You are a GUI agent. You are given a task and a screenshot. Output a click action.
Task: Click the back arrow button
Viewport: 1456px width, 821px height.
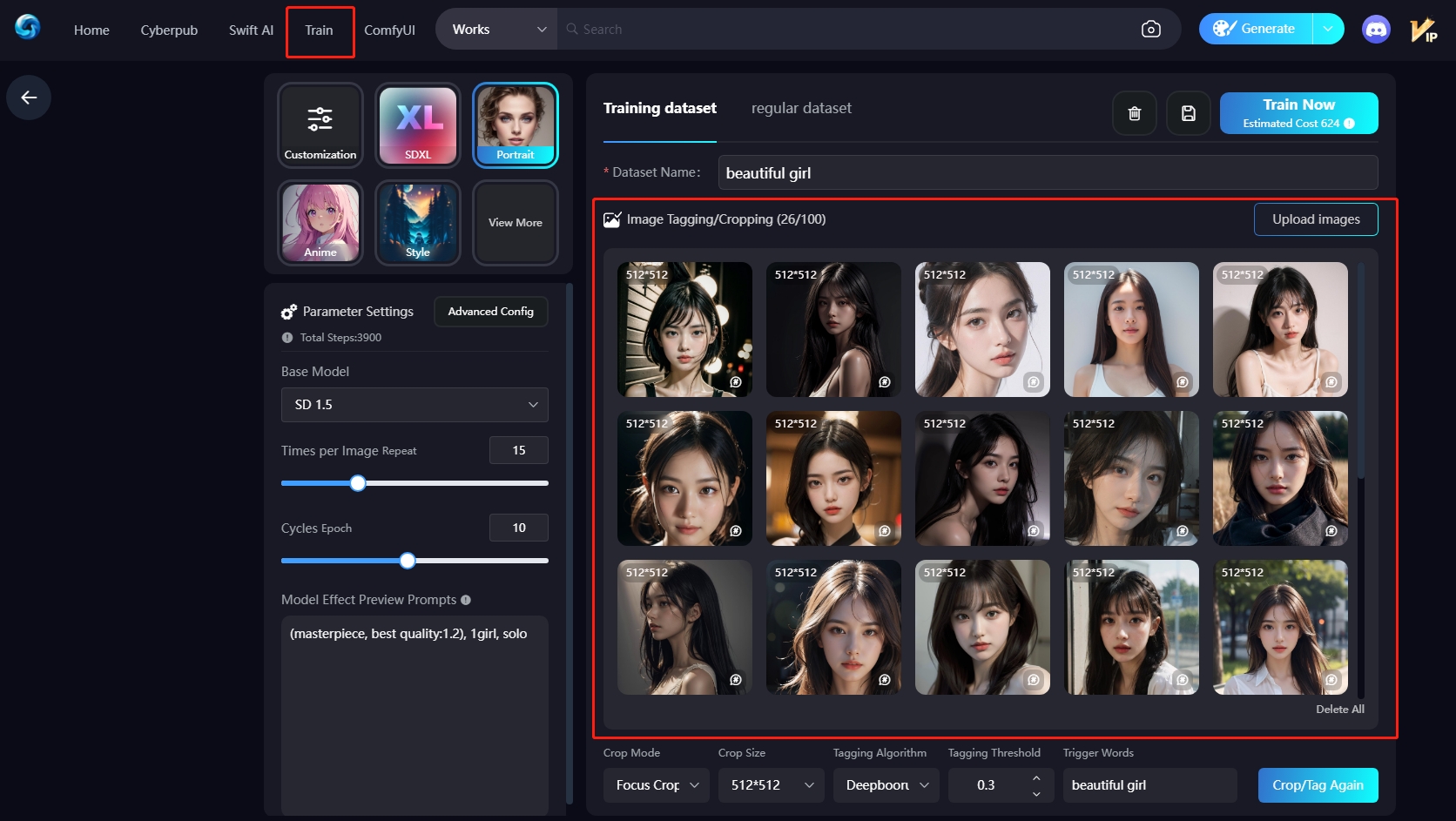click(29, 98)
